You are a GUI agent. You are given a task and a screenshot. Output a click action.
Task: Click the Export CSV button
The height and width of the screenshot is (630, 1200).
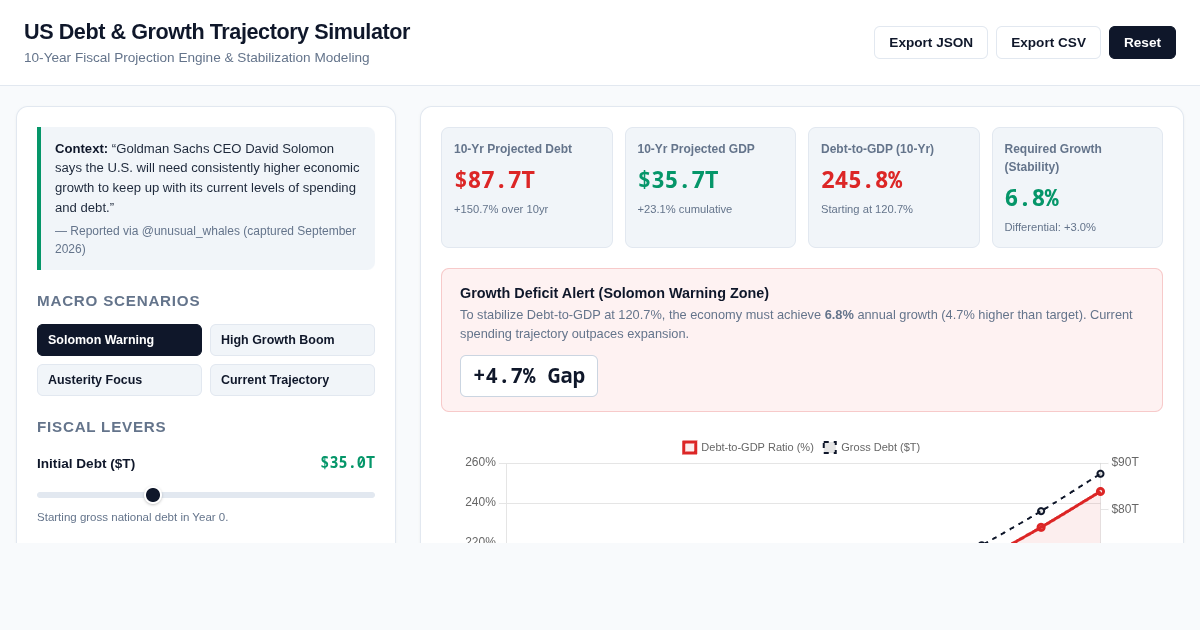[1048, 42]
